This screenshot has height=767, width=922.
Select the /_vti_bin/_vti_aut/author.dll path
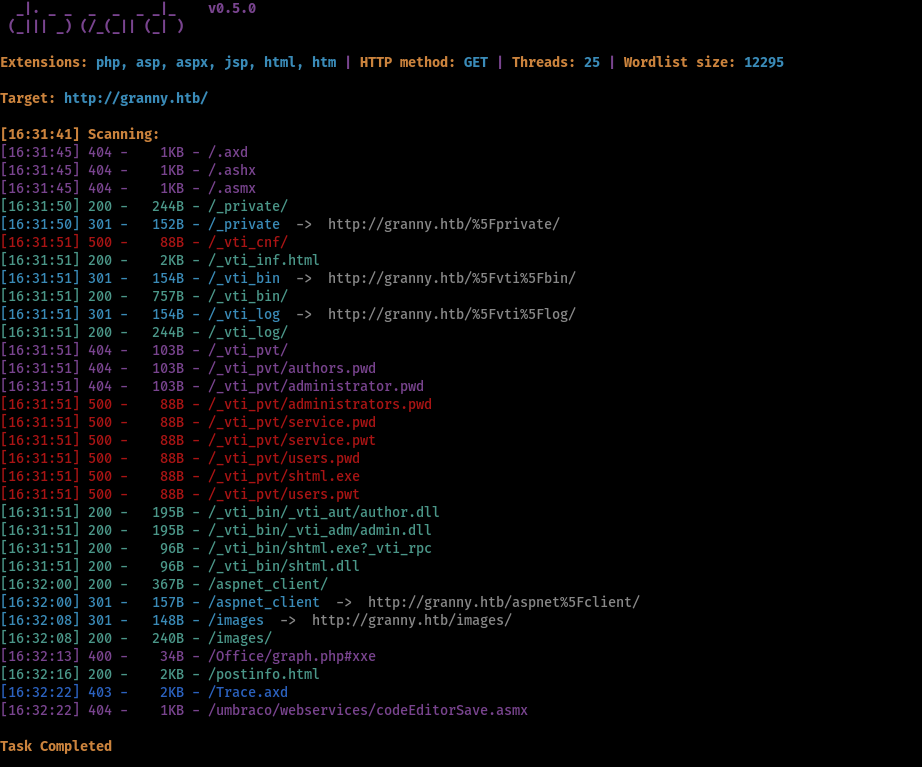[x=323, y=512]
